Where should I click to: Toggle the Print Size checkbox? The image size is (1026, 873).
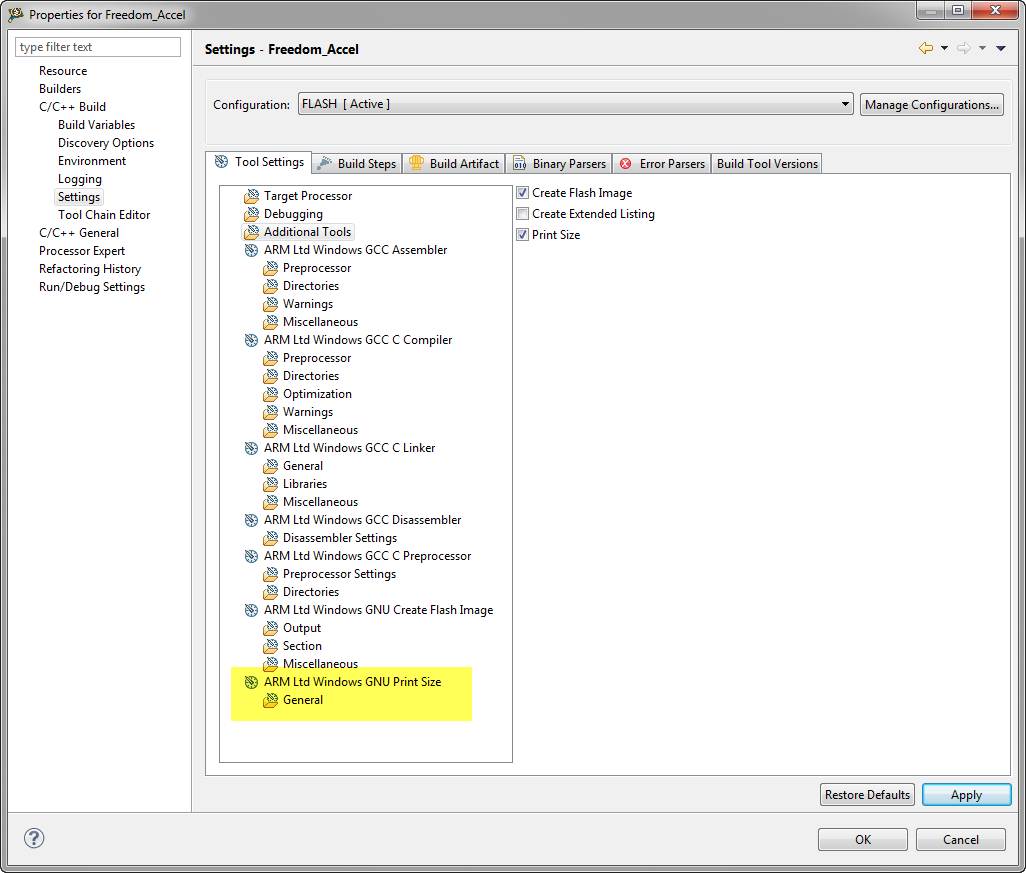(x=522, y=235)
